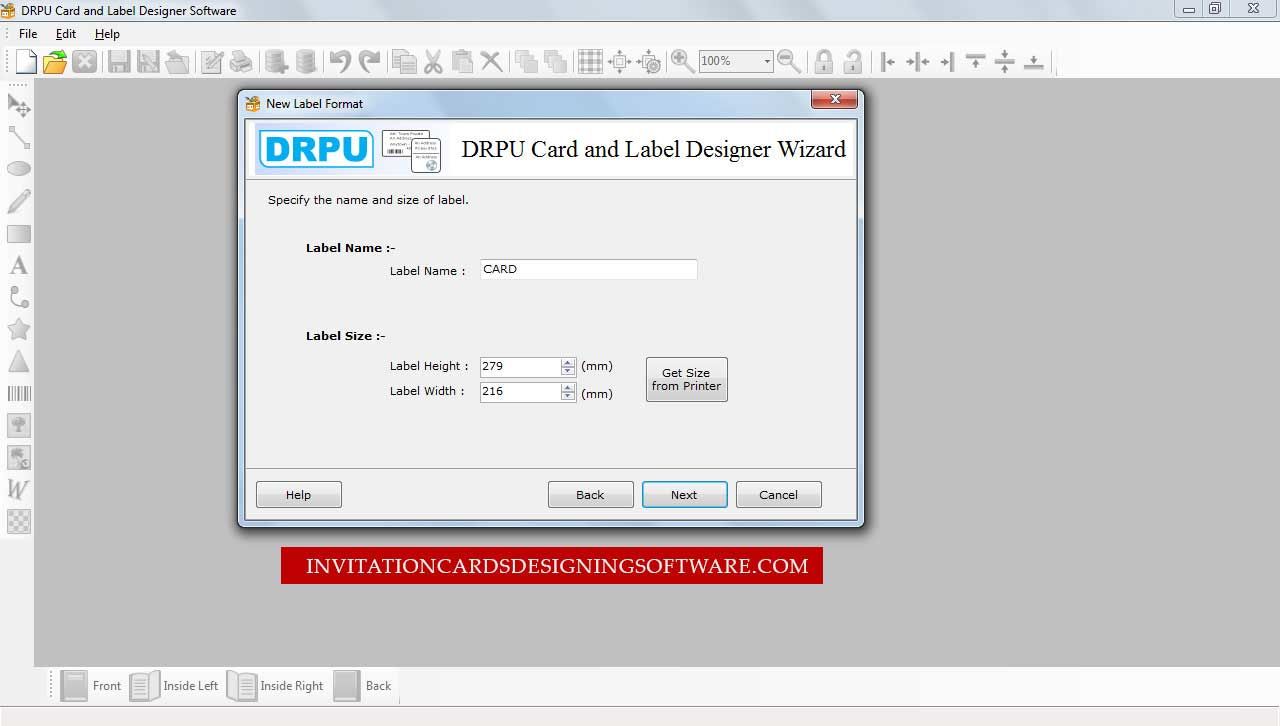1280x726 pixels.
Task: Select the Barcode tool
Action: pyautogui.click(x=19, y=394)
